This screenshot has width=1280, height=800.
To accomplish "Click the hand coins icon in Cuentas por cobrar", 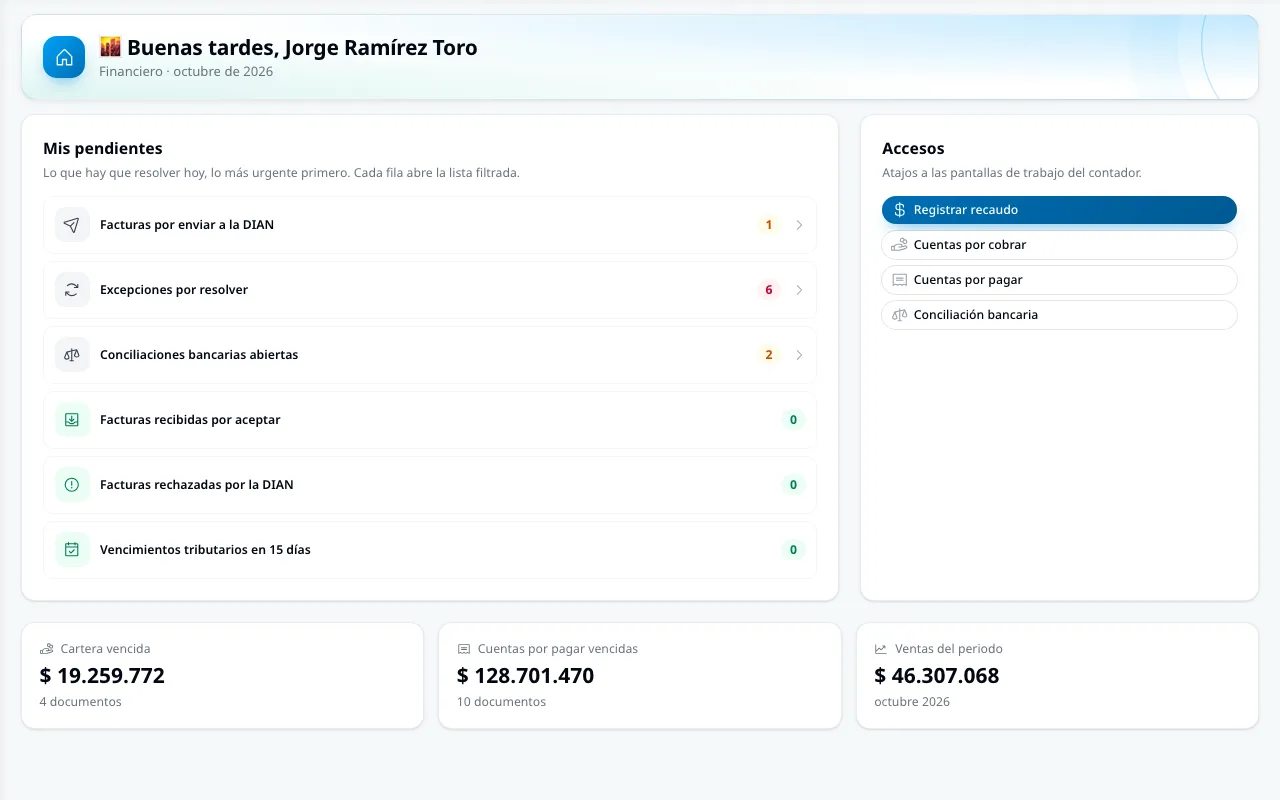I will point(900,245).
